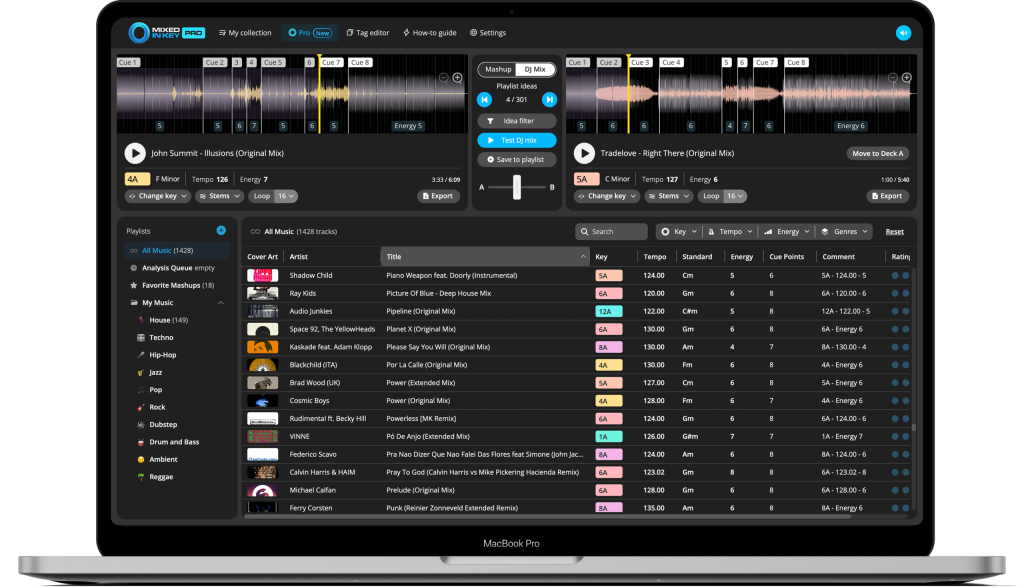Go back to previous playlist idea

(x=484, y=100)
